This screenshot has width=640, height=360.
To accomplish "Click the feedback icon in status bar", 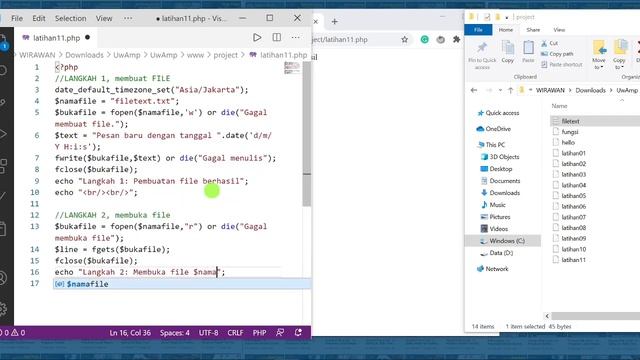I will point(280,333).
